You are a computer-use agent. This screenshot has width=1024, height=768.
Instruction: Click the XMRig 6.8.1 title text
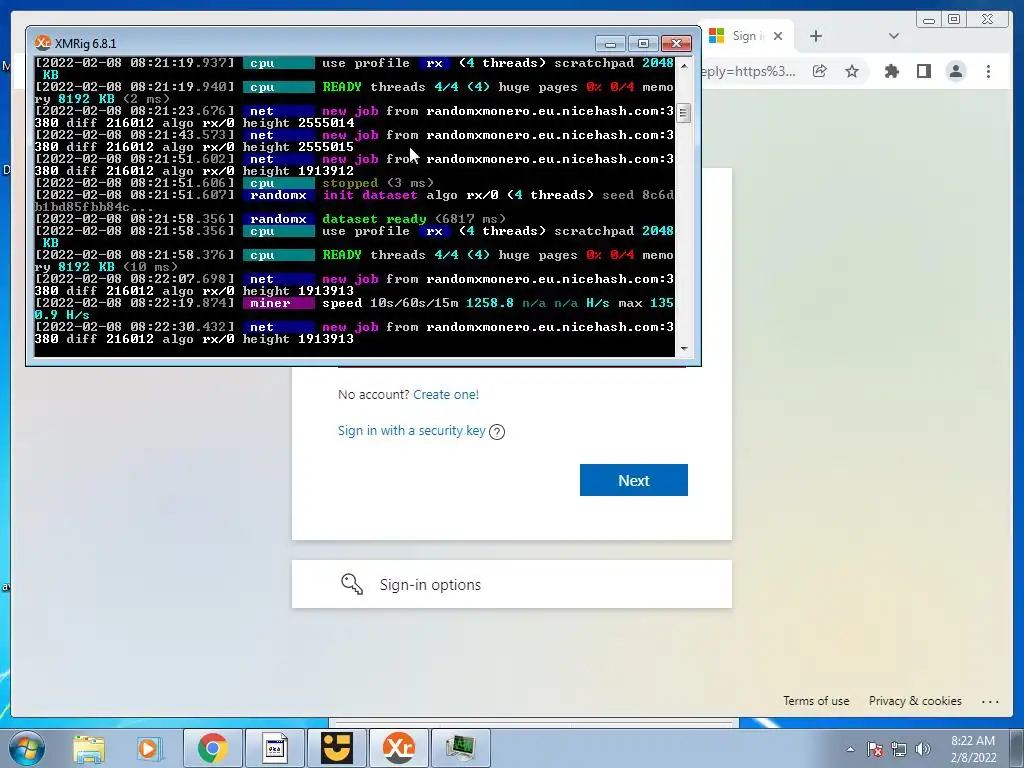click(86, 44)
